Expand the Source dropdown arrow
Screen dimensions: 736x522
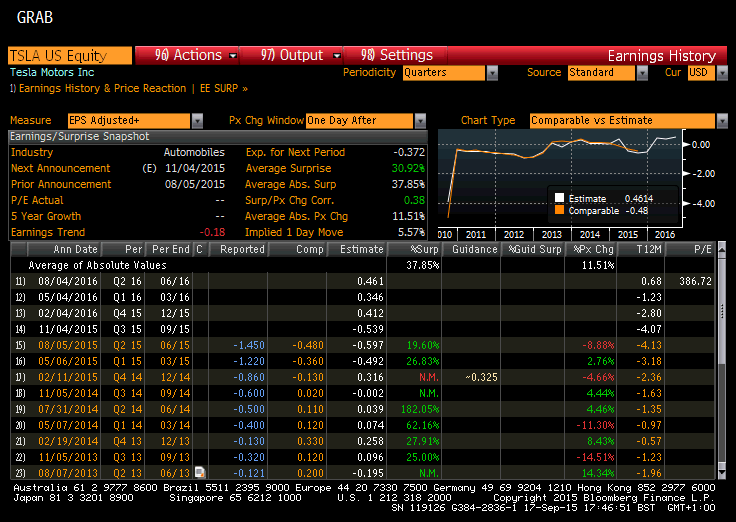point(642,73)
